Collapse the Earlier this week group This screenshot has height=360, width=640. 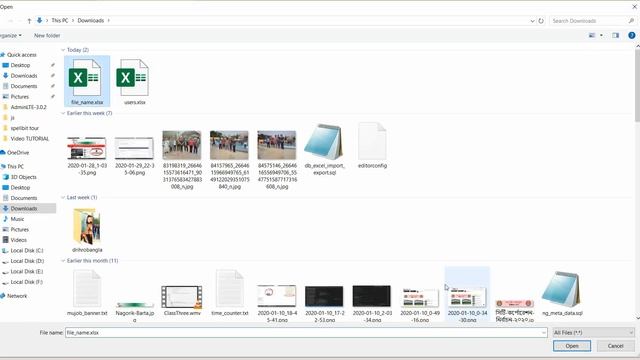click(63, 113)
